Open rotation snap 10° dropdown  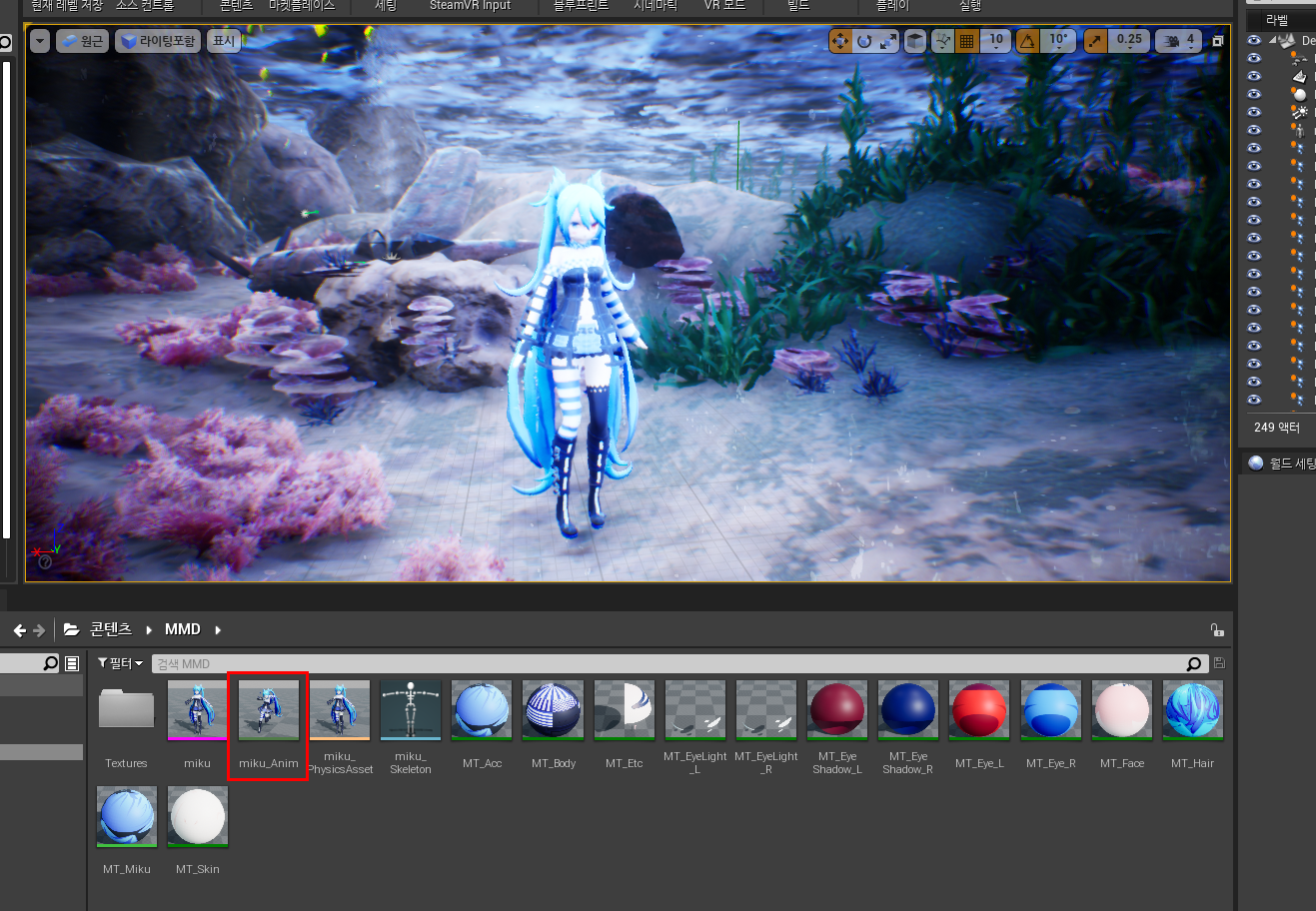(x=1058, y=41)
